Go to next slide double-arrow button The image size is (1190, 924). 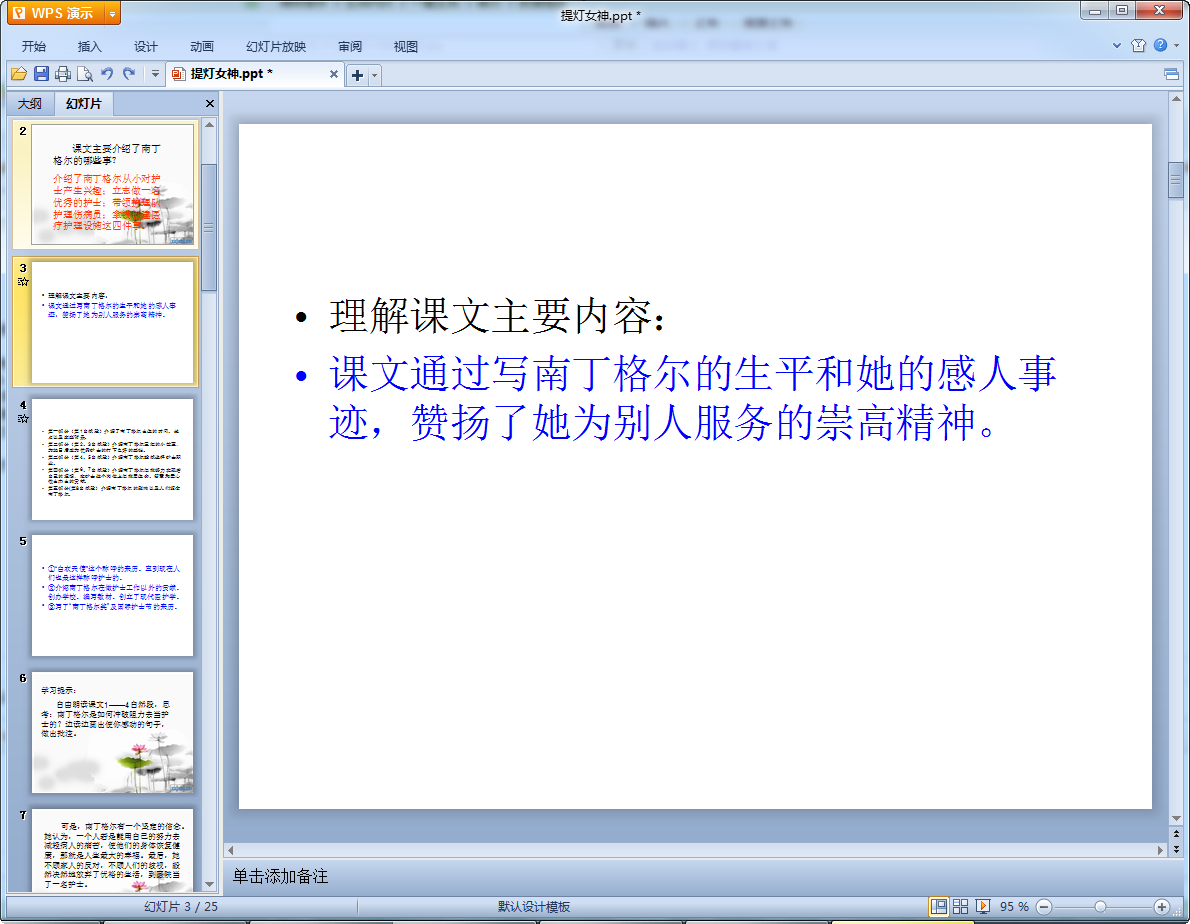[1176, 849]
